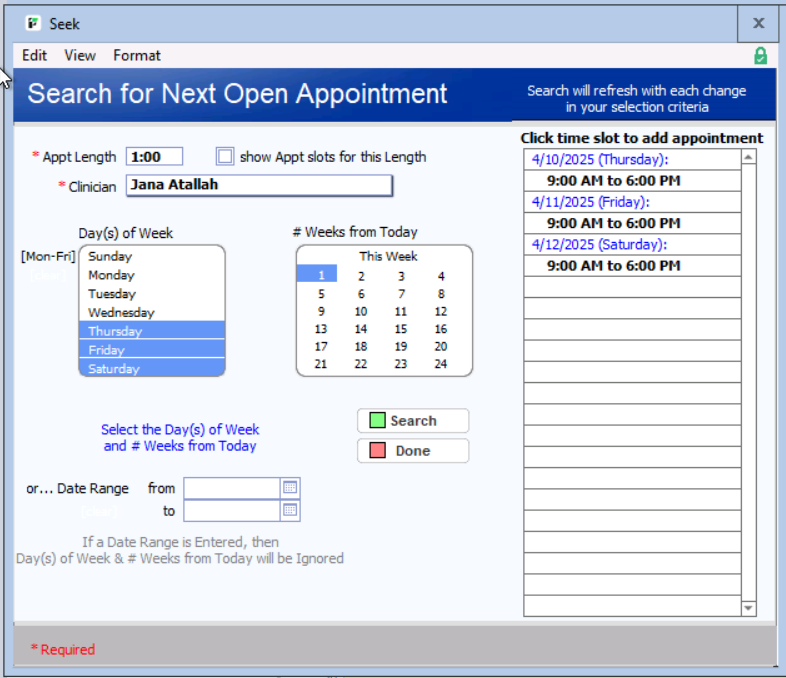786x678 pixels.
Task: Close the Seek window
Action: (758, 23)
